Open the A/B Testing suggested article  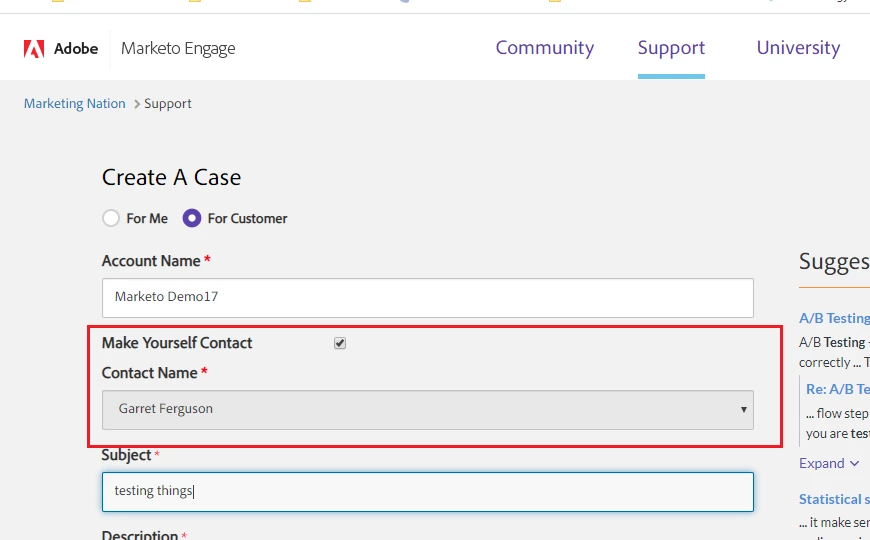(x=834, y=318)
